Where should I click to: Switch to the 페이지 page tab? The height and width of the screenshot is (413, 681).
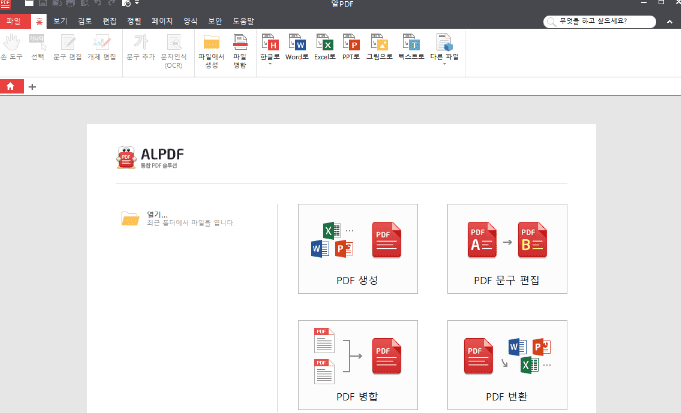(162, 21)
